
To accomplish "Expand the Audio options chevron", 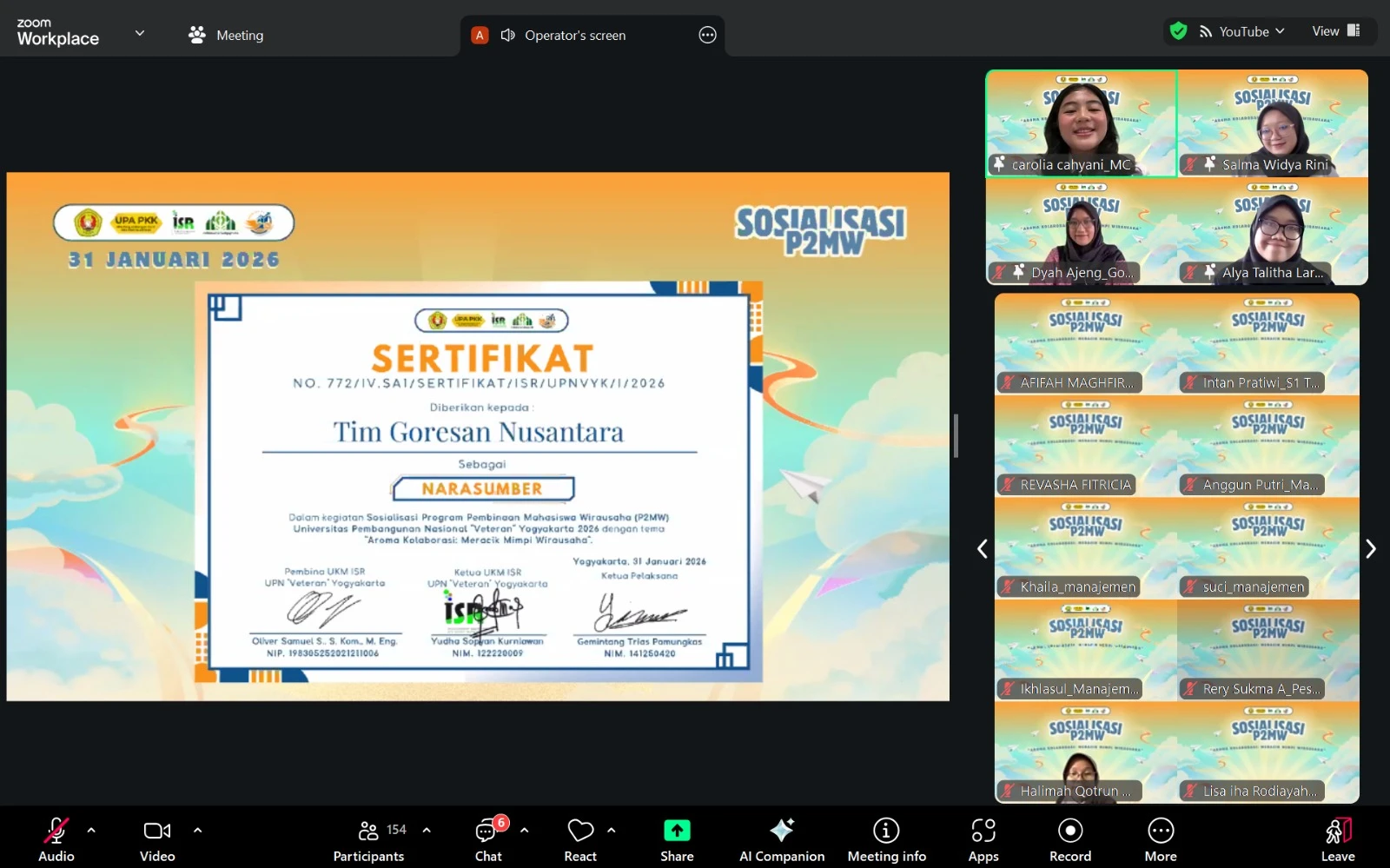I will (91, 832).
